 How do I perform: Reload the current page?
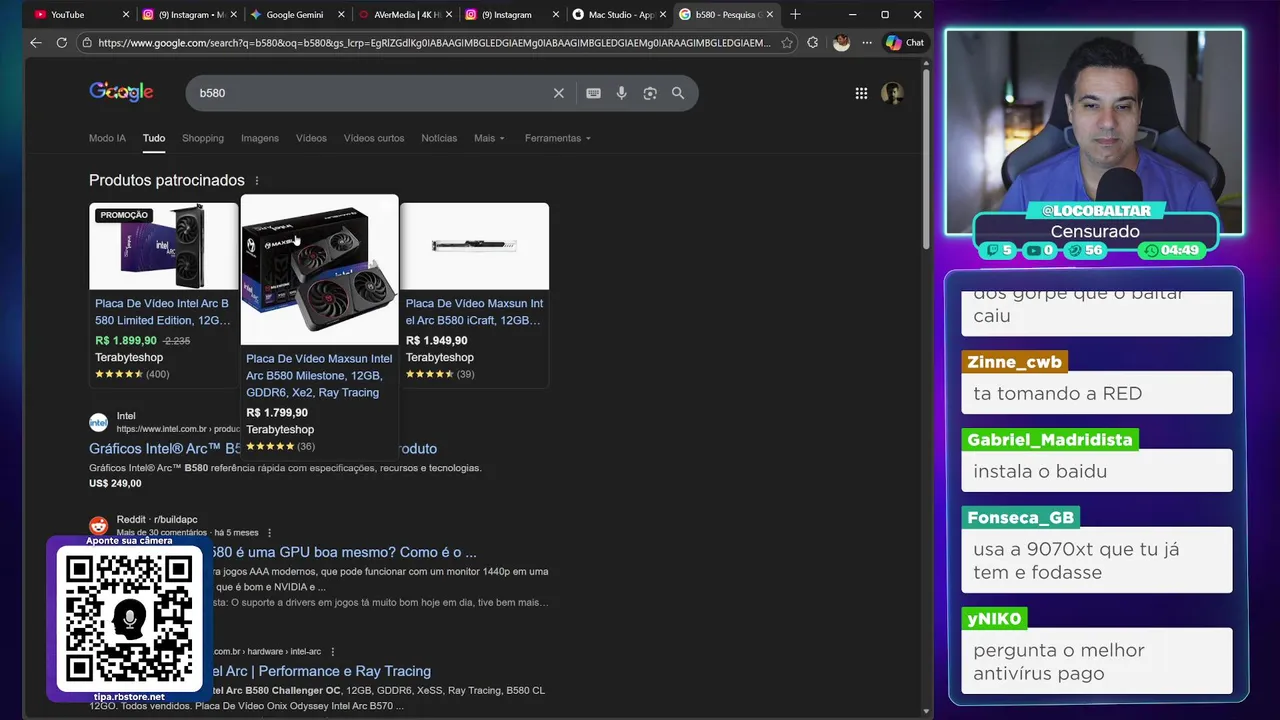(x=62, y=43)
